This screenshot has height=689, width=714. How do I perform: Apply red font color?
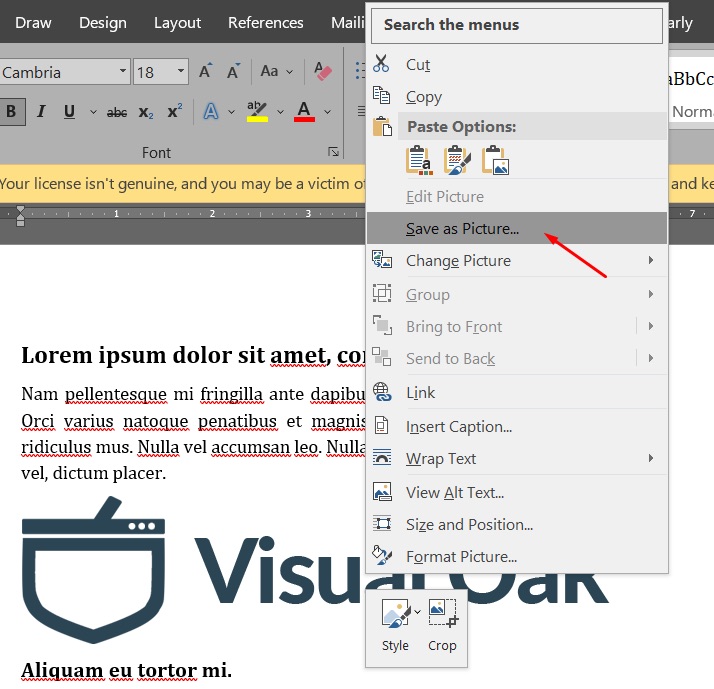click(304, 112)
